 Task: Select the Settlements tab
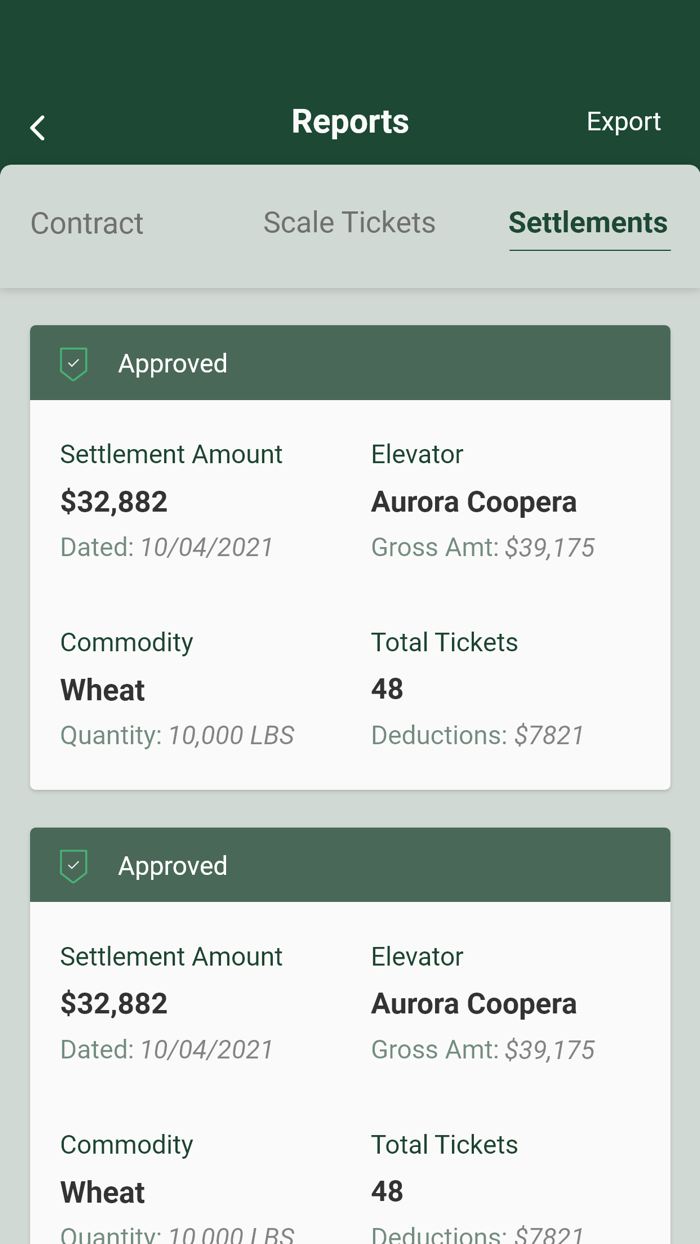coord(588,222)
